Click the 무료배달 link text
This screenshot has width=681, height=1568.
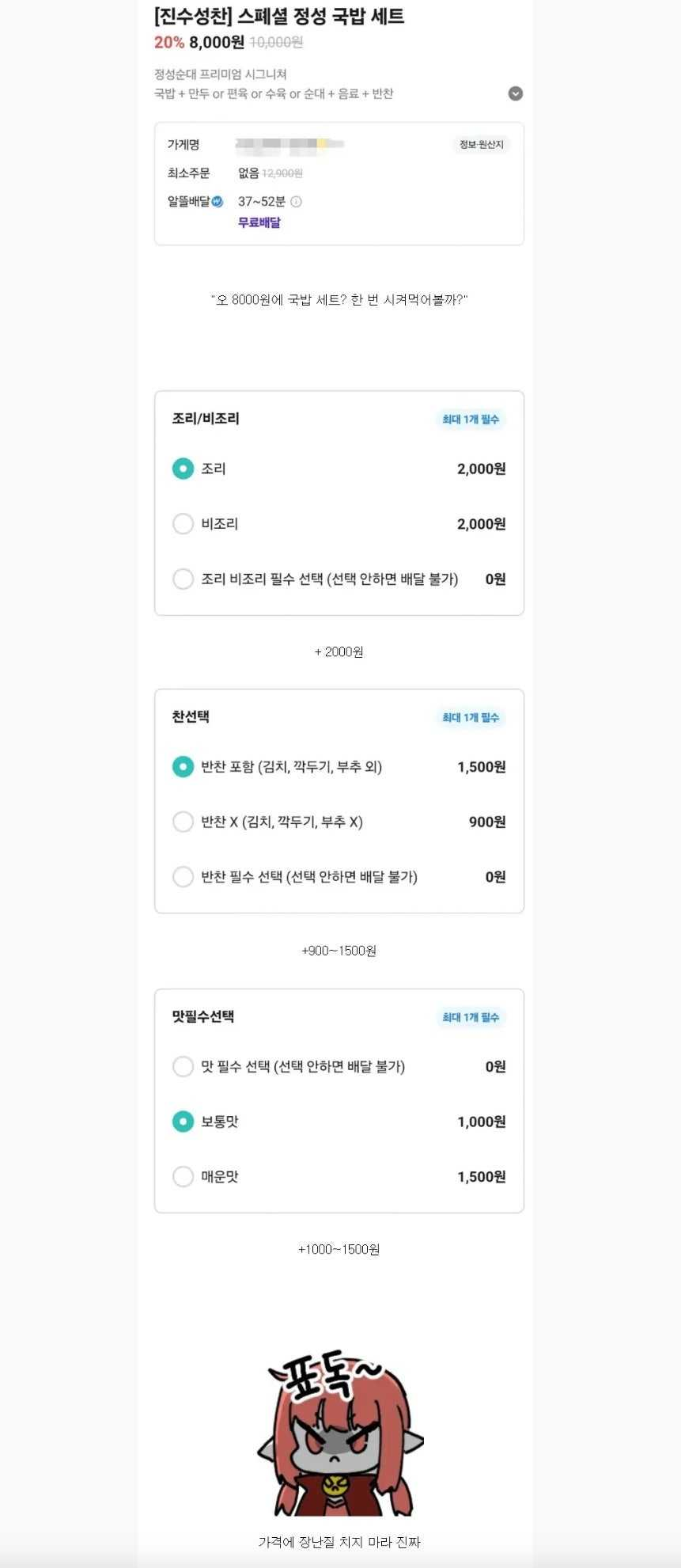259,222
